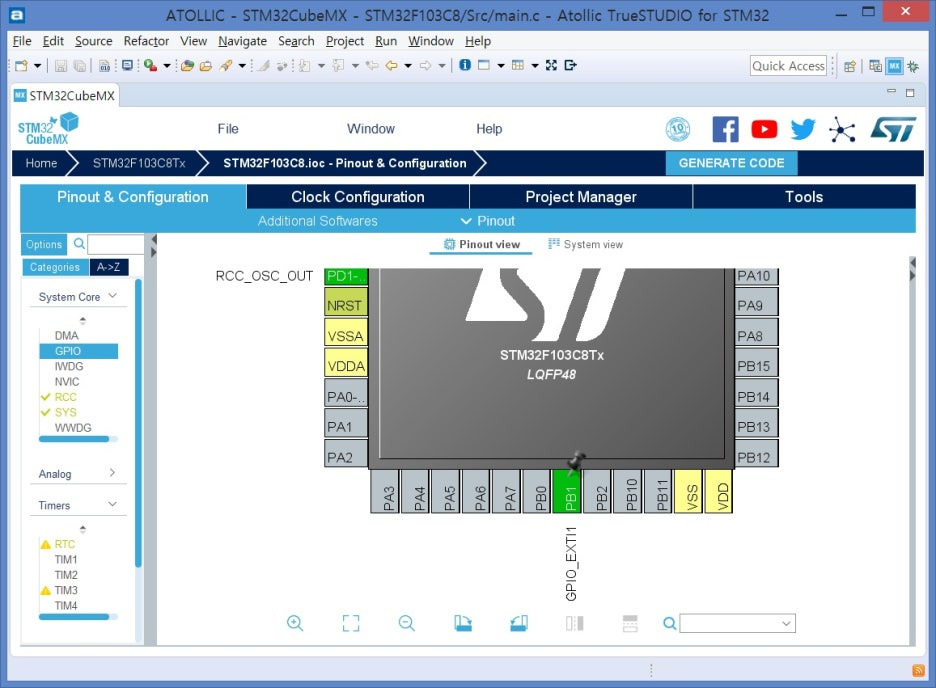Click the Save toolbar icon
This screenshot has height=688, width=936.
(x=60, y=66)
